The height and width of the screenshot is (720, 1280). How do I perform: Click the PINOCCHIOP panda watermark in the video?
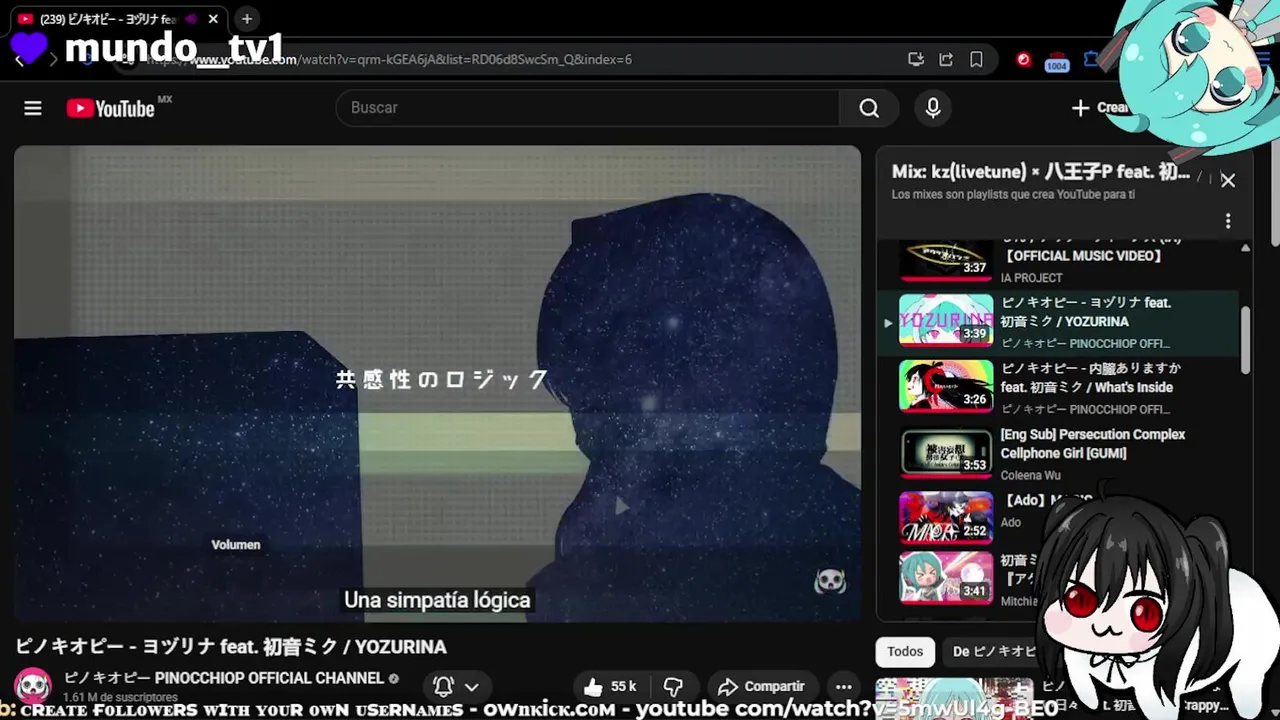tap(830, 580)
